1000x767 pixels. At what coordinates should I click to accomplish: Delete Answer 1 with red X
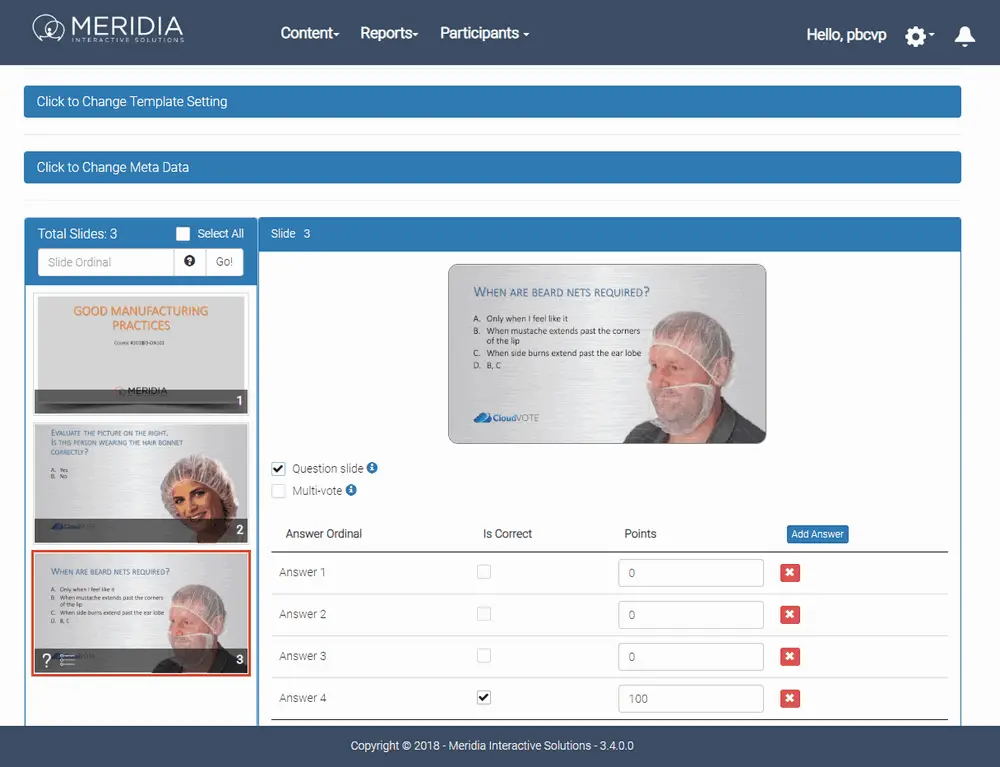(790, 573)
